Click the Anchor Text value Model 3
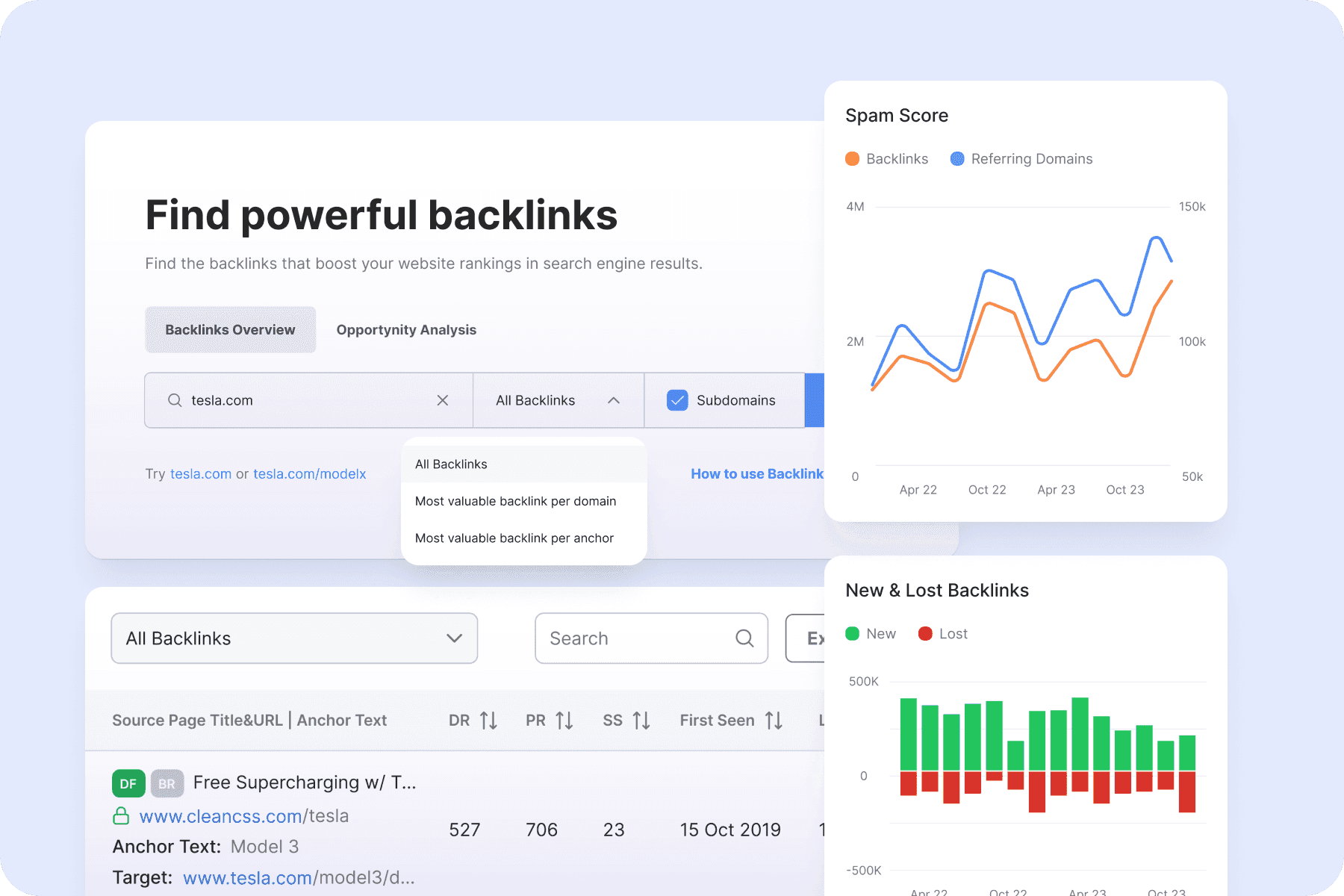 click(264, 847)
